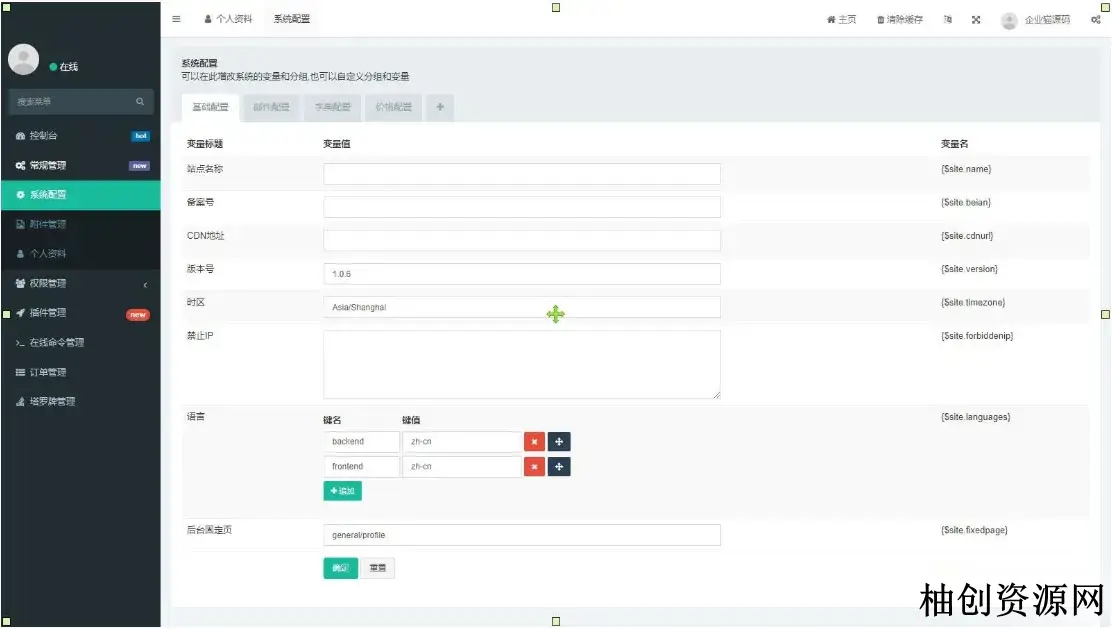This screenshot has width=1112, height=629.
Task: Switch to the 邮件配置 tab
Action: [x=271, y=107]
